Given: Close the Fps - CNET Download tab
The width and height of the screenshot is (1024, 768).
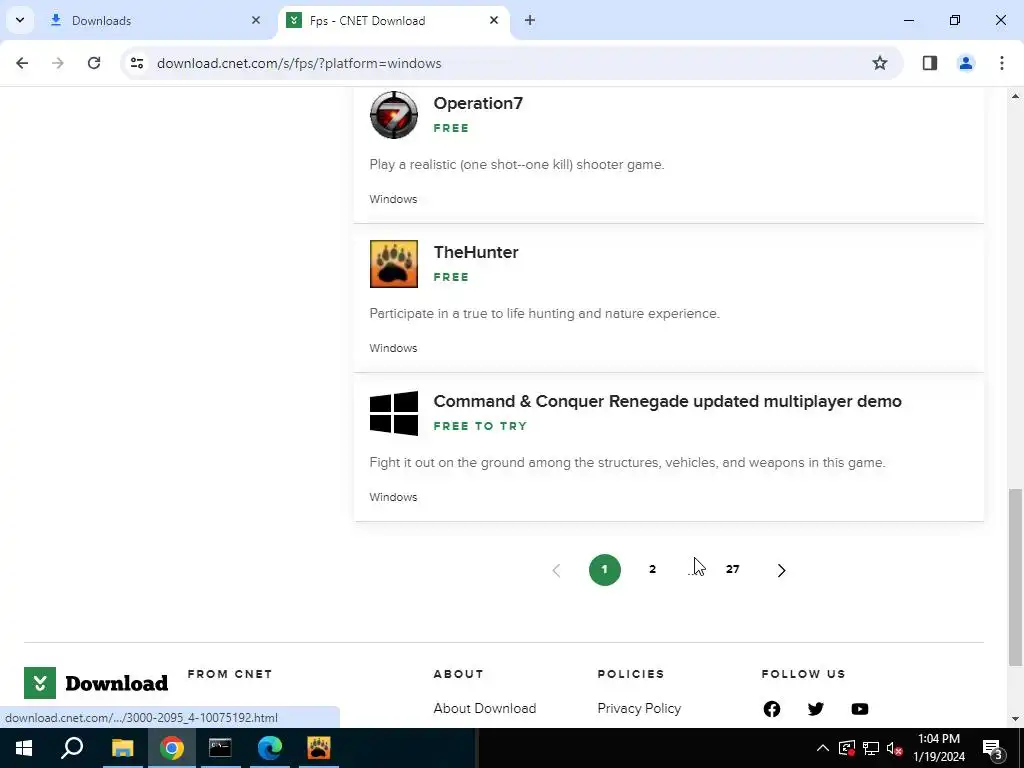Looking at the screenshot, I should click(494, 20).
